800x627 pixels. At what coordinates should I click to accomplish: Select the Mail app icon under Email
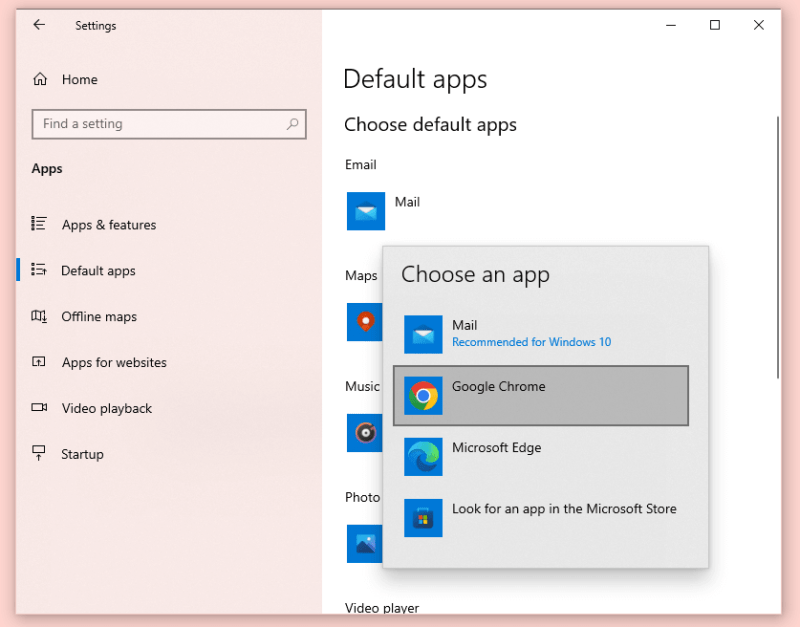[366, 211]
